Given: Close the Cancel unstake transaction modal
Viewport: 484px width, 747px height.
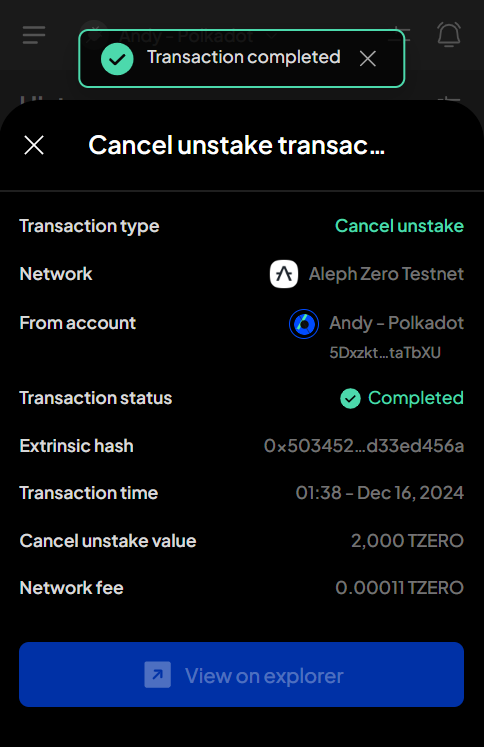Looking at the screenshot, I should point(34,145).
